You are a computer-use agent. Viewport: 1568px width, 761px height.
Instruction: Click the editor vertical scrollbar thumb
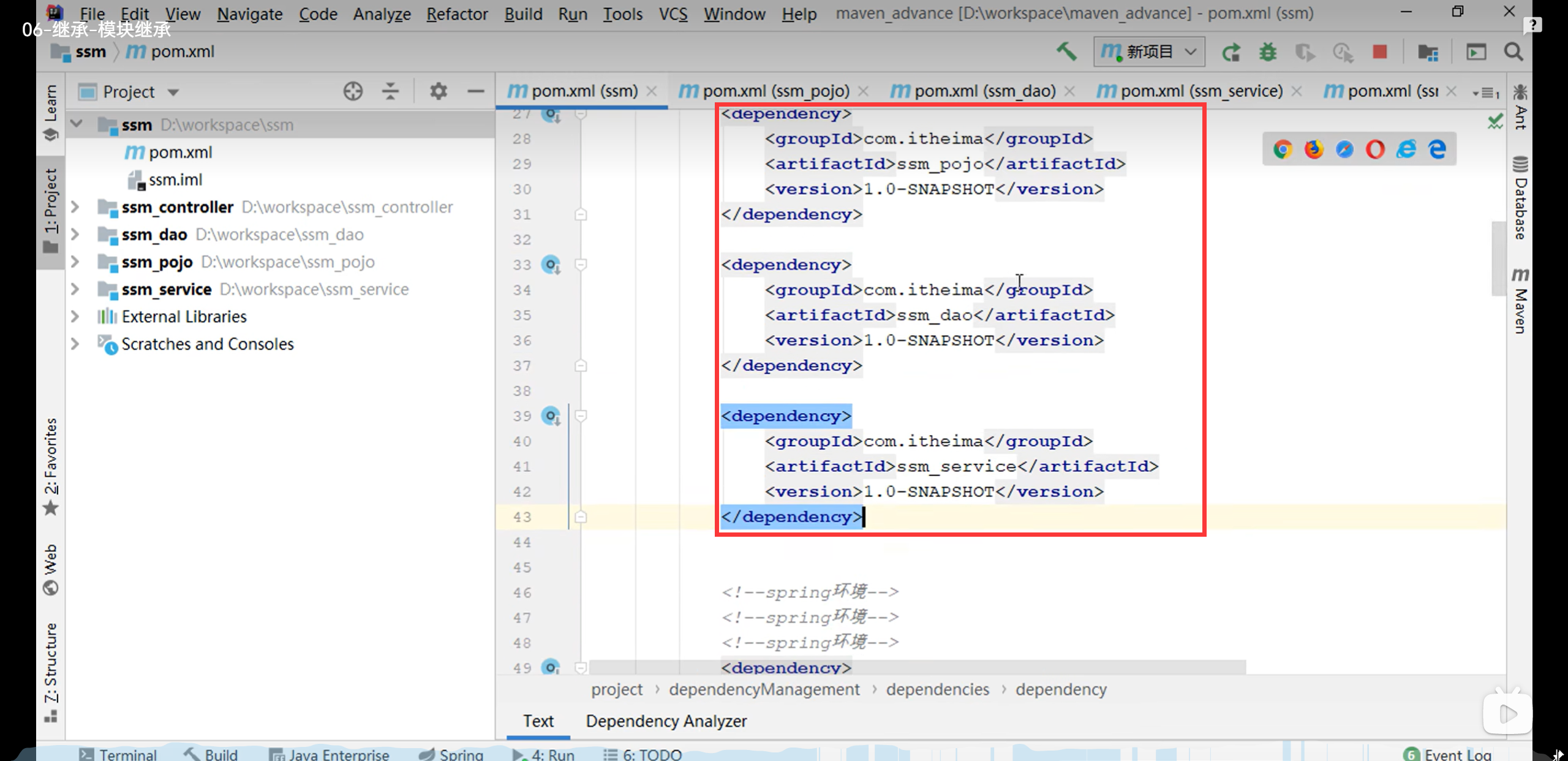tap(1498, 257)
